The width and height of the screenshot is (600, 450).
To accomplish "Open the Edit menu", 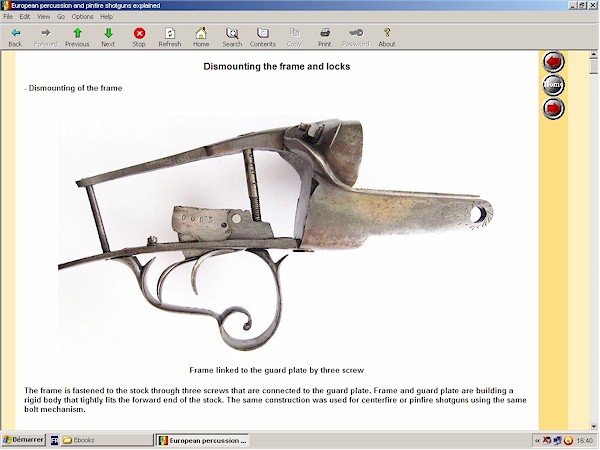I will [25, 16].
